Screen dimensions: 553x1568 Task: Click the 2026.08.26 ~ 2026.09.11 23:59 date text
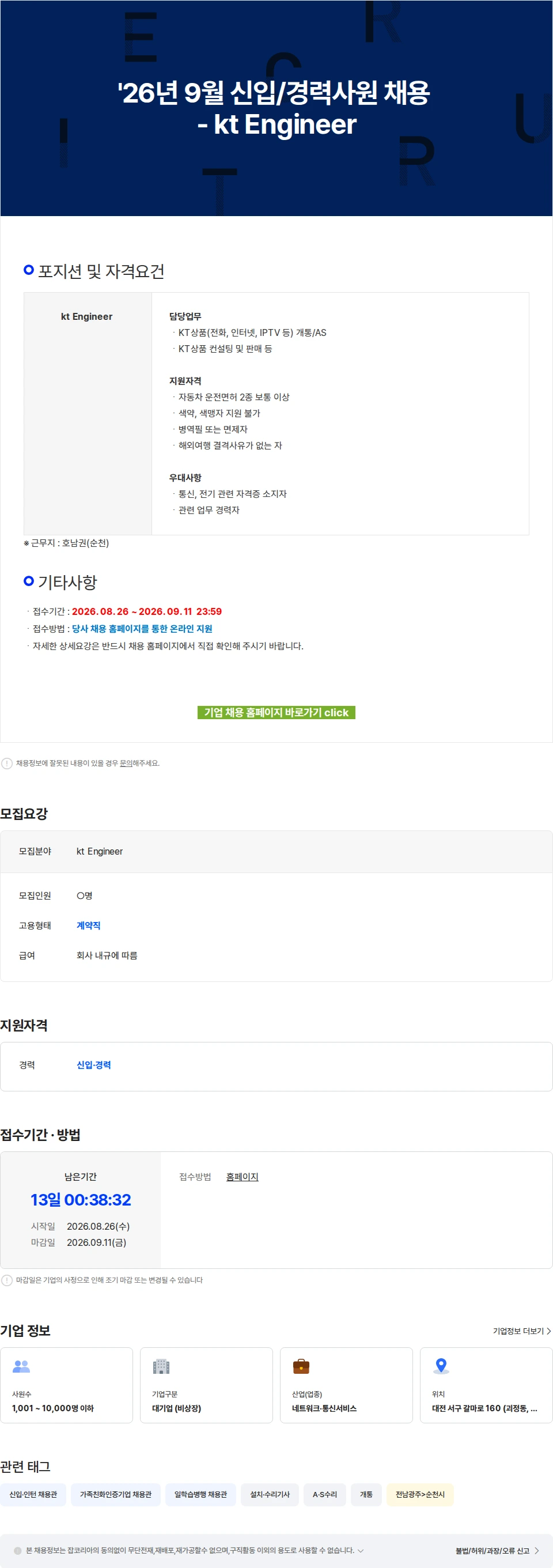[x=147, y=612]
